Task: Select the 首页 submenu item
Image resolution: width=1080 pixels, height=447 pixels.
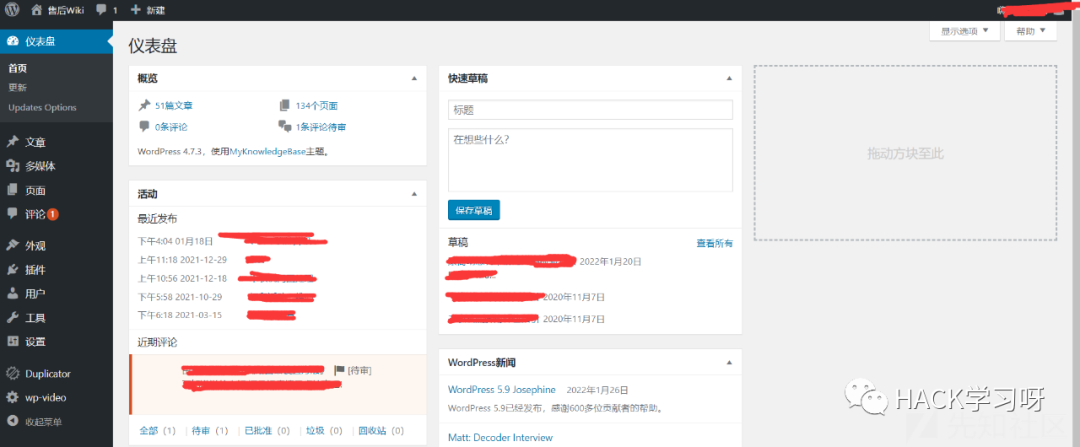Action: coord(18,68)
